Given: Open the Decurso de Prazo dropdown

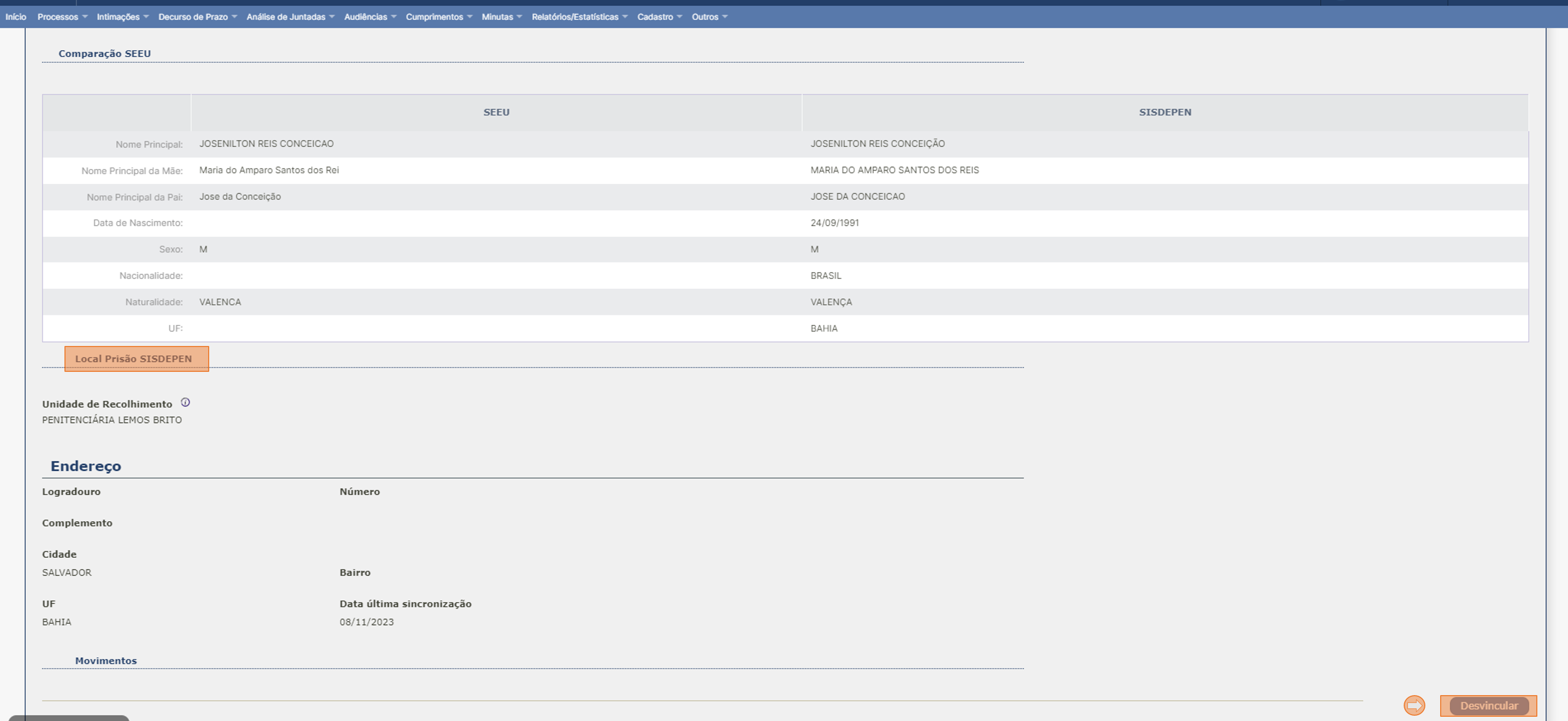Looking at the screenshot, I should (x=197, y=16).
